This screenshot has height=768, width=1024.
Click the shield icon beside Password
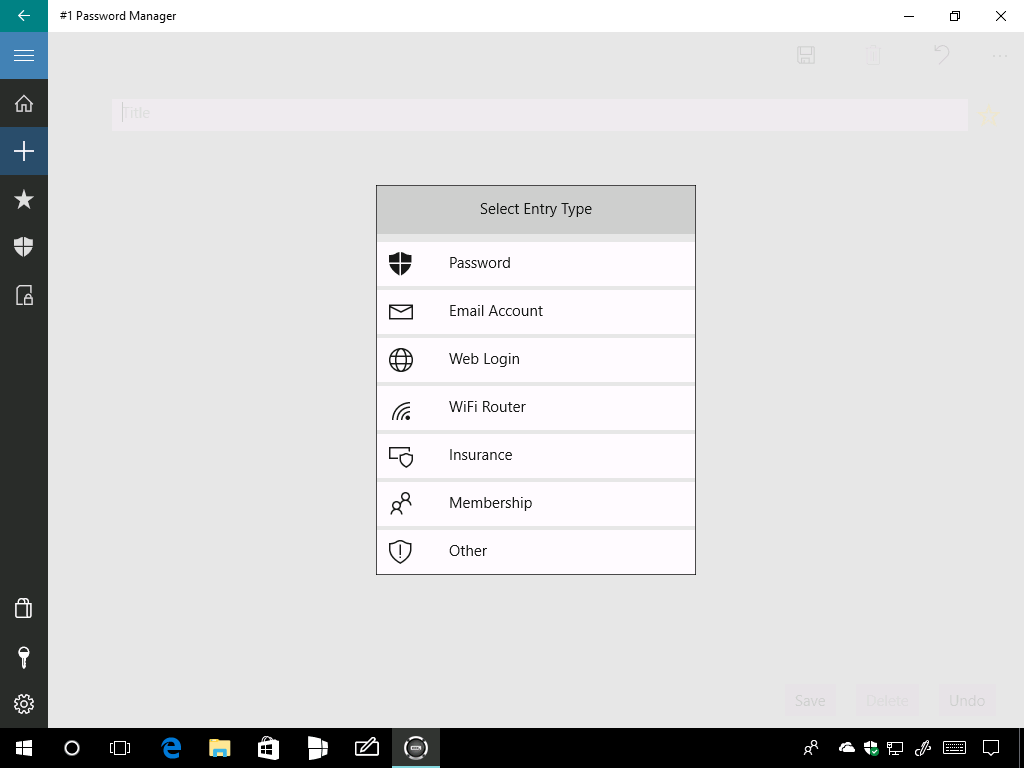point(400,264)
